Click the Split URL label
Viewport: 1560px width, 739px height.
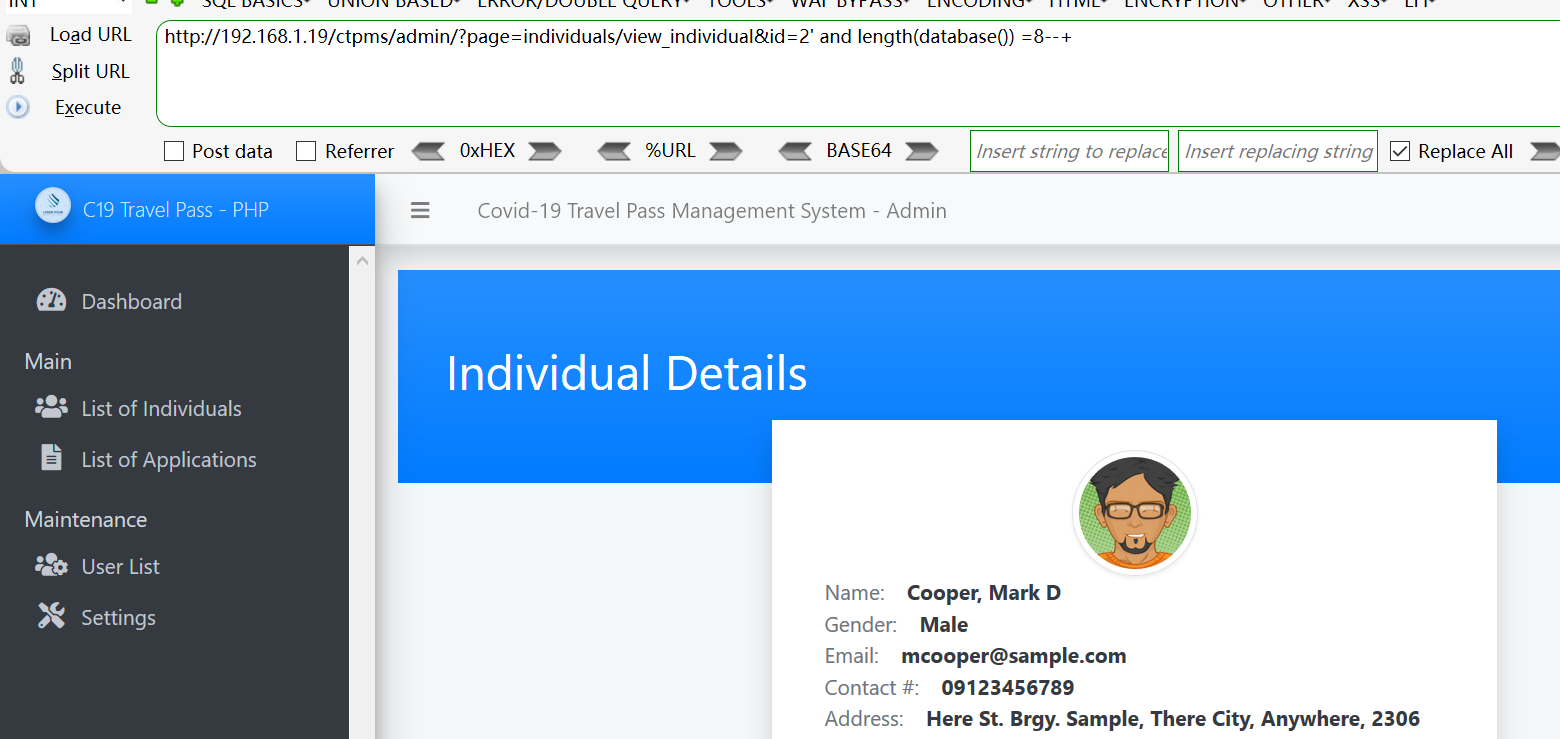tap(90, 71)
